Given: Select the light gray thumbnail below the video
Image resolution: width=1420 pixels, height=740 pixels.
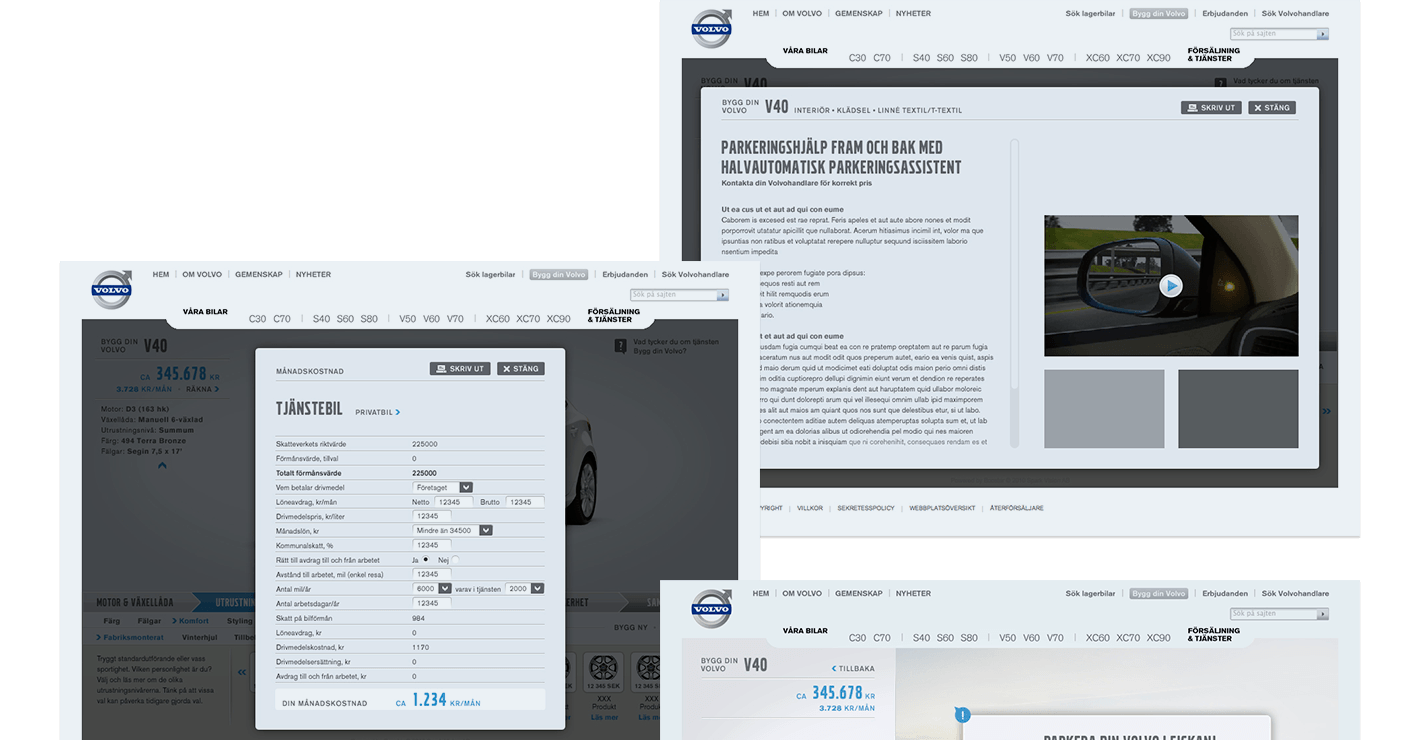Looking at the screenshot, I should click(x=1104, y=409).
